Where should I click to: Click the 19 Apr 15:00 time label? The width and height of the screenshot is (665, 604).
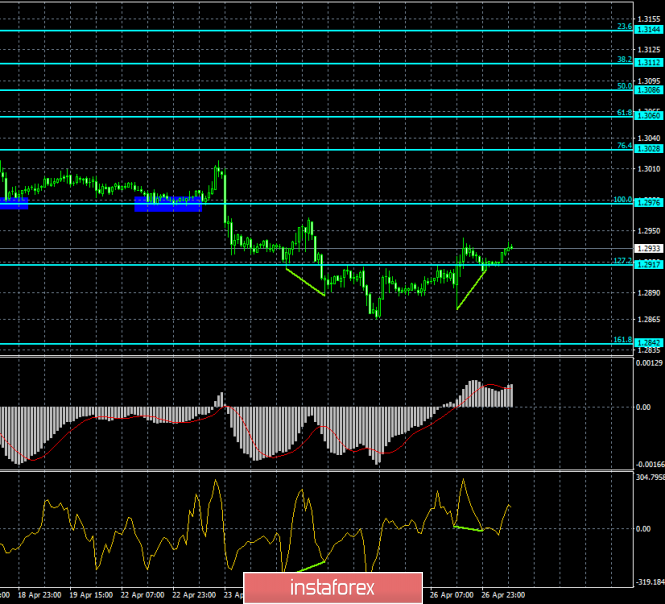(x=91, y=595)
